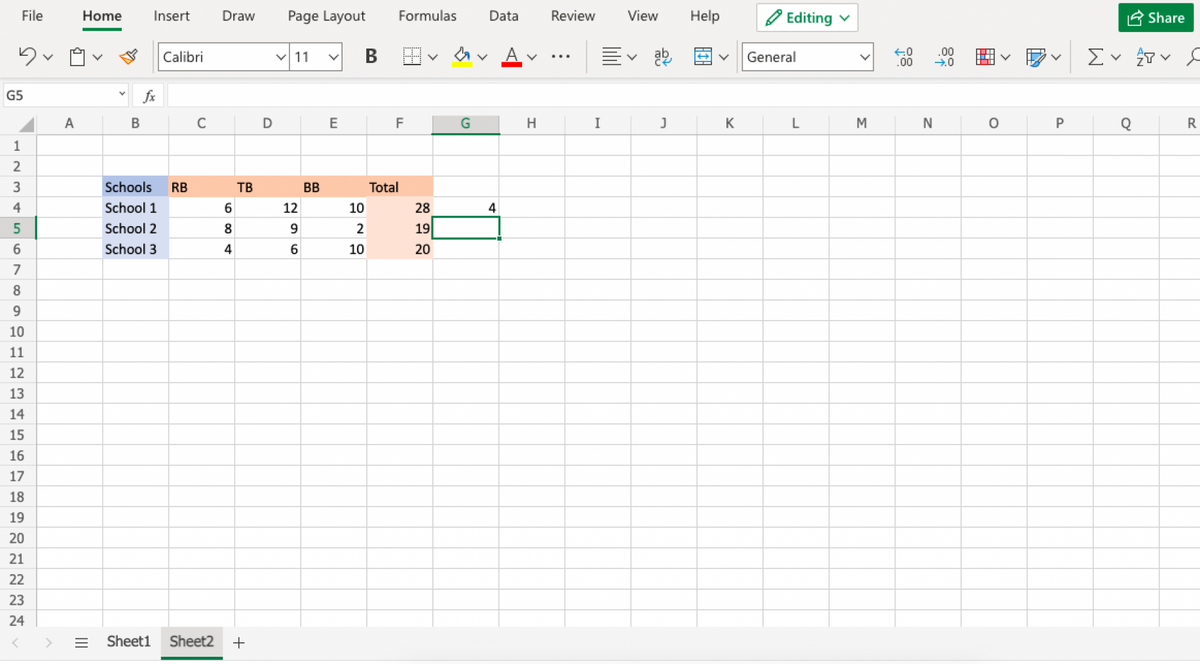Screen dimensions: 1200x664
Task: Expand the fill color dropdown arrow
Action: coord(482,57)
